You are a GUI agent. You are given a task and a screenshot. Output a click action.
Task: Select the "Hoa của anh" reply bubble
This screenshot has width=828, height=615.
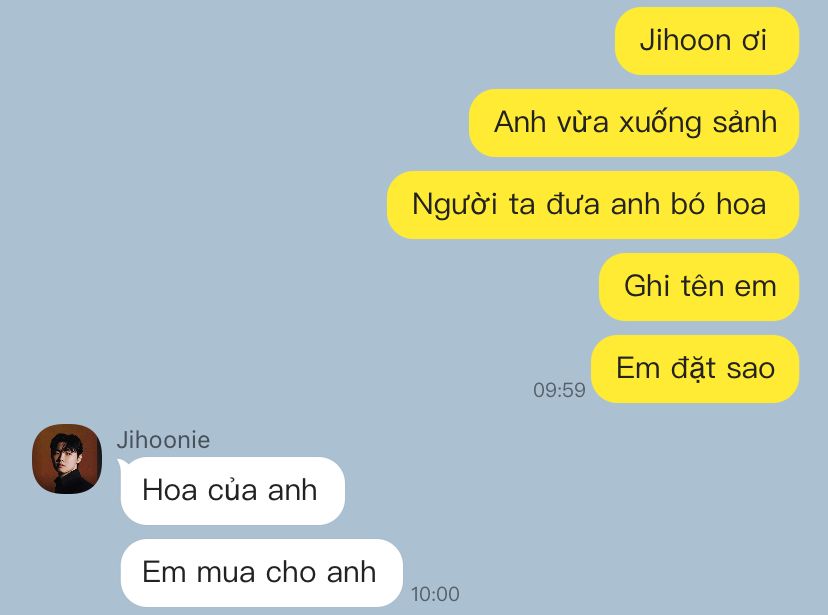pyautogui.click(x=232, y=490)
